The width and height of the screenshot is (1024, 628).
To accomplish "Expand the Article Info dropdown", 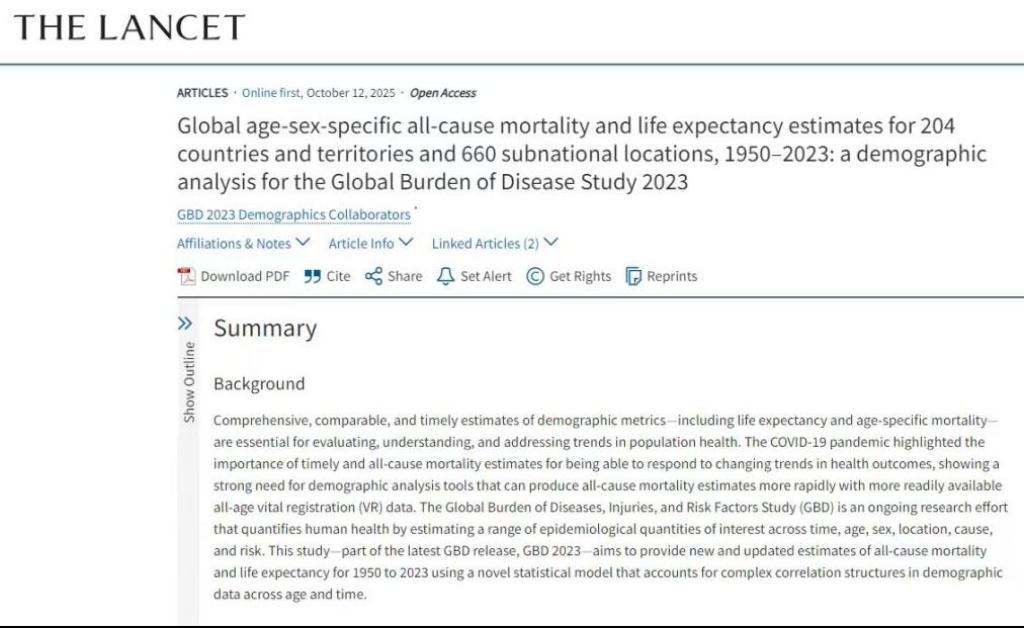I will (370, 243).
